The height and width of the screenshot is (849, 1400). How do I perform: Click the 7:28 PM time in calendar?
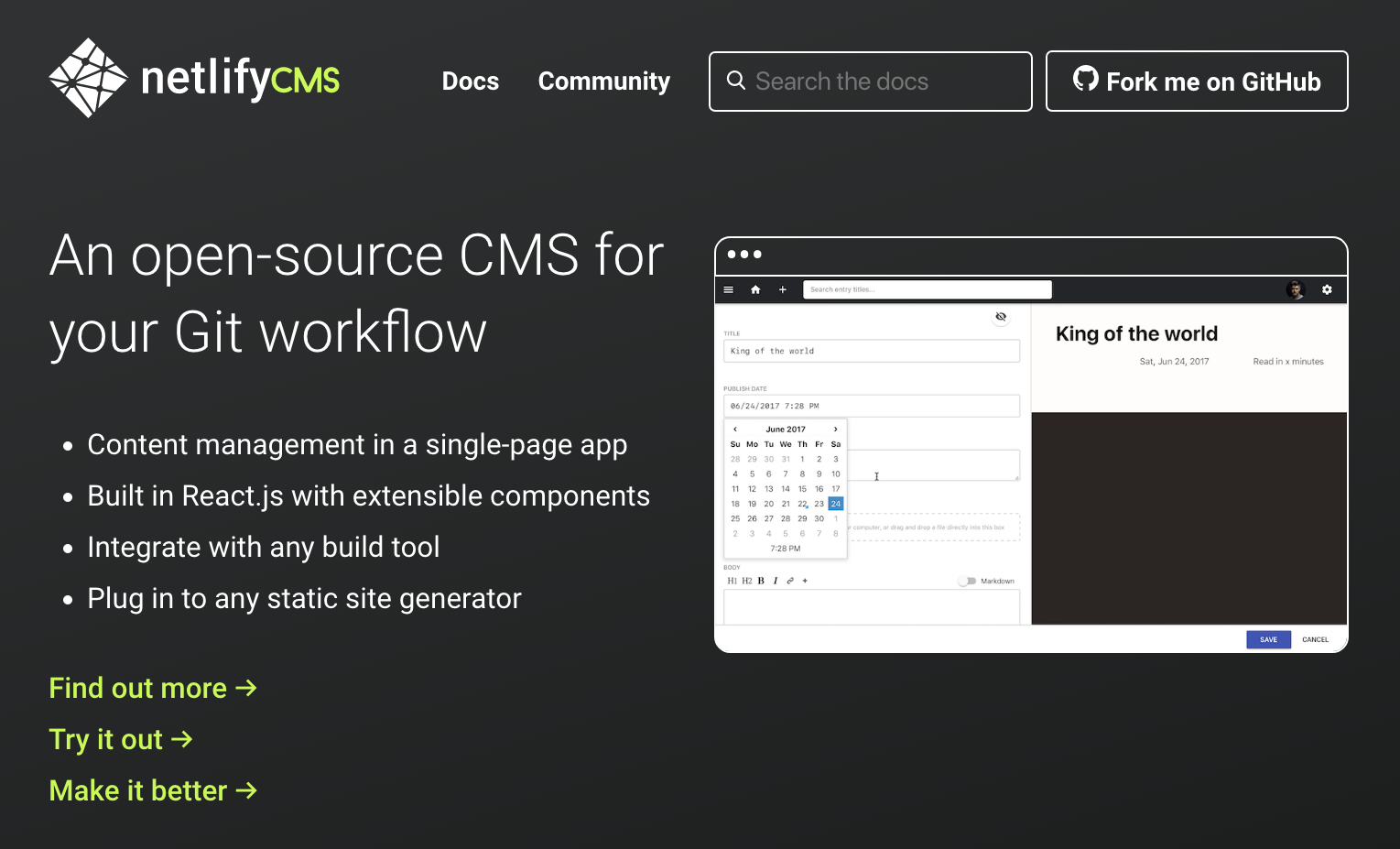(x=786, y=549)
